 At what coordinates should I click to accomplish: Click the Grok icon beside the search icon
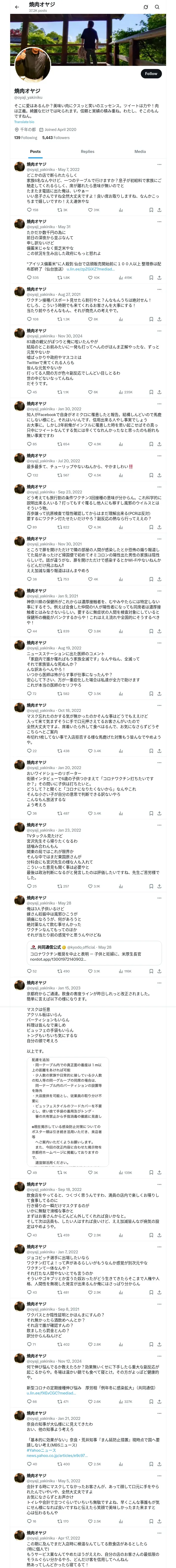click(146, 7)
